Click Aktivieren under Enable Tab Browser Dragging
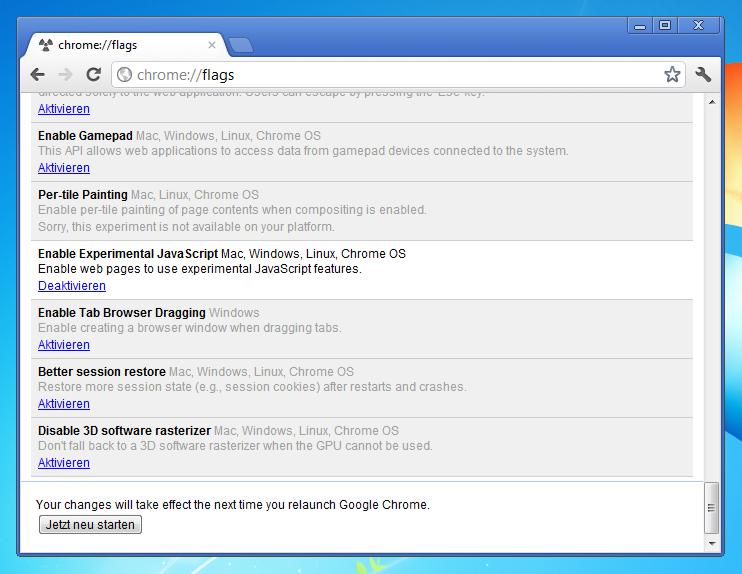The width and height of the screenshot is (742, 574). pyautogui.click(x=64, y=345)
